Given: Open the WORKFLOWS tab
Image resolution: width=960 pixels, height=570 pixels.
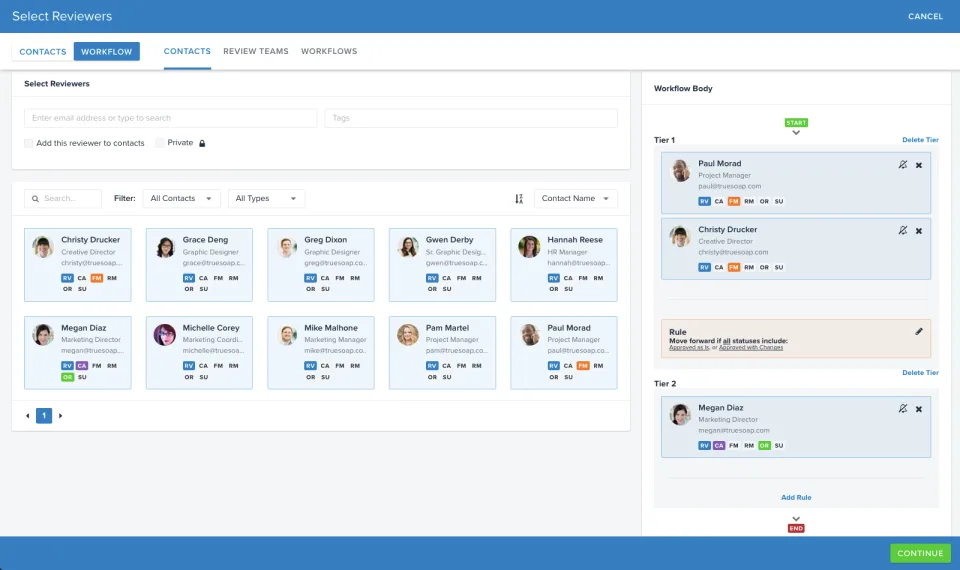Looking at the screenshot, I should pos(329,51).
